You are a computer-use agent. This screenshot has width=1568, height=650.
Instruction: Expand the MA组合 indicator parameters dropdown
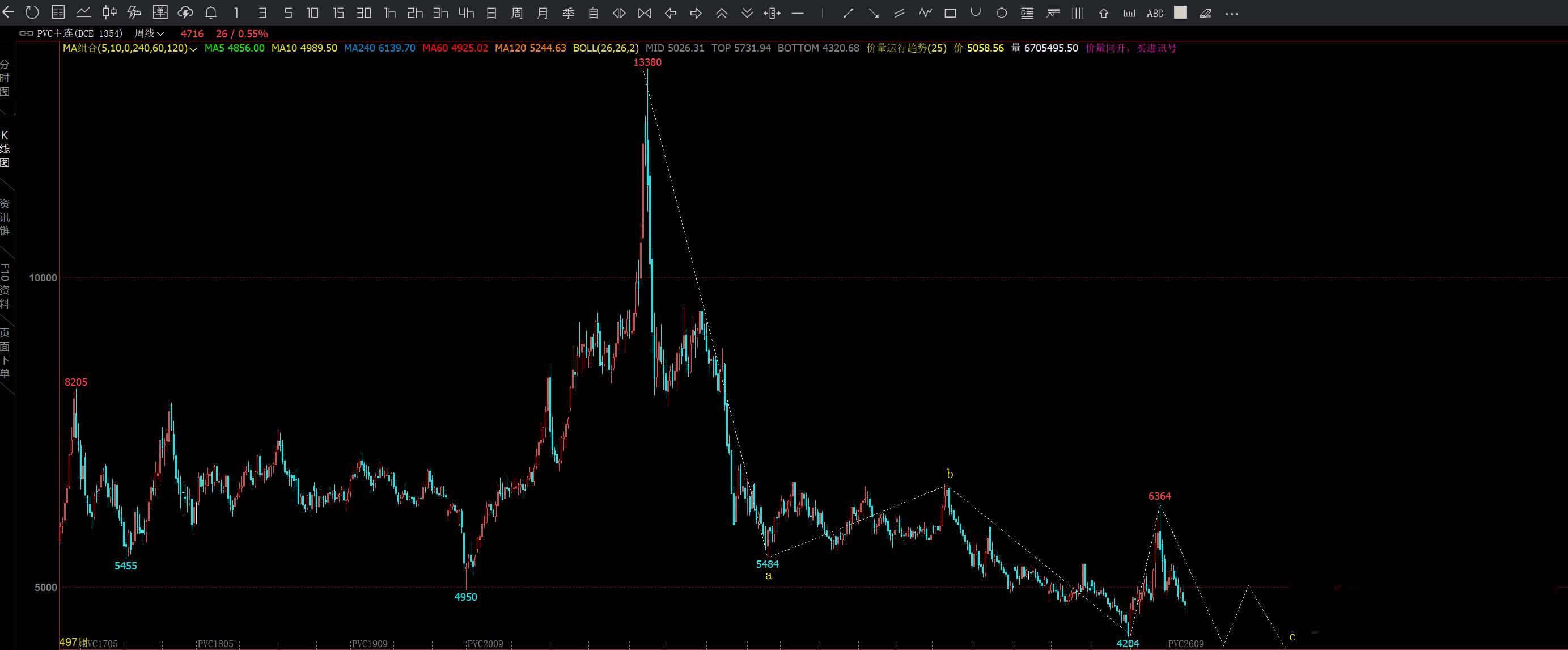[x=193, y=49]
